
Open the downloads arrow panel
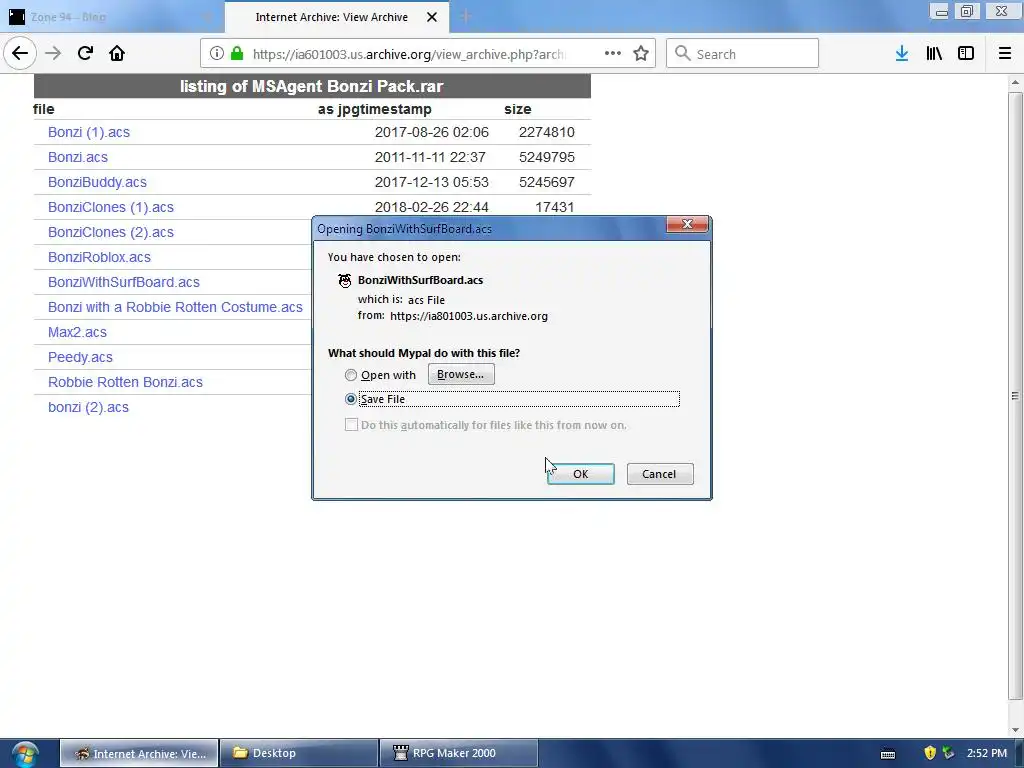coord(902,54)
